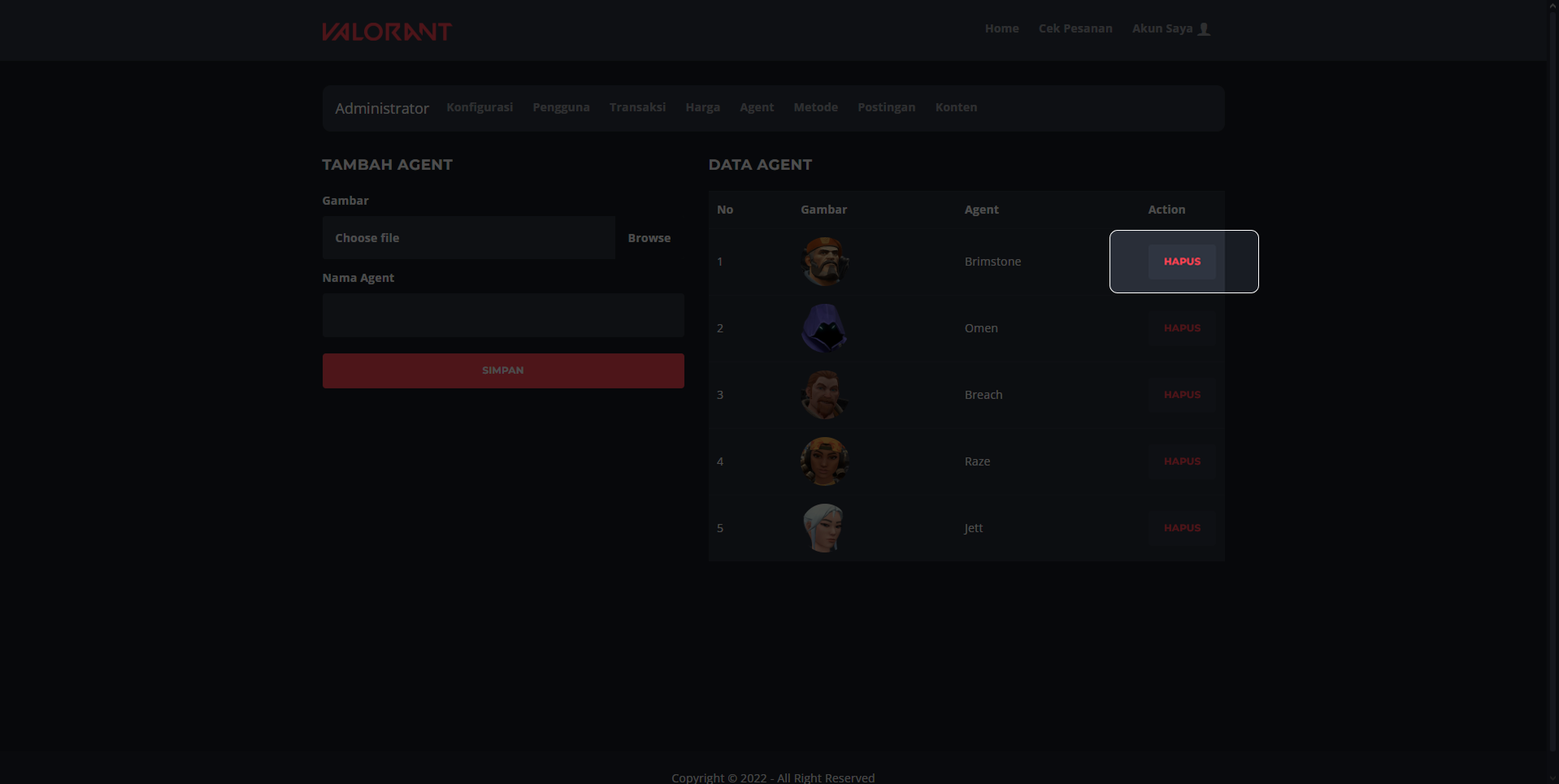This screenshot has width=1559, height=784.
Task: Delete Omen with HAPUS button
Action: [1182, 328]
